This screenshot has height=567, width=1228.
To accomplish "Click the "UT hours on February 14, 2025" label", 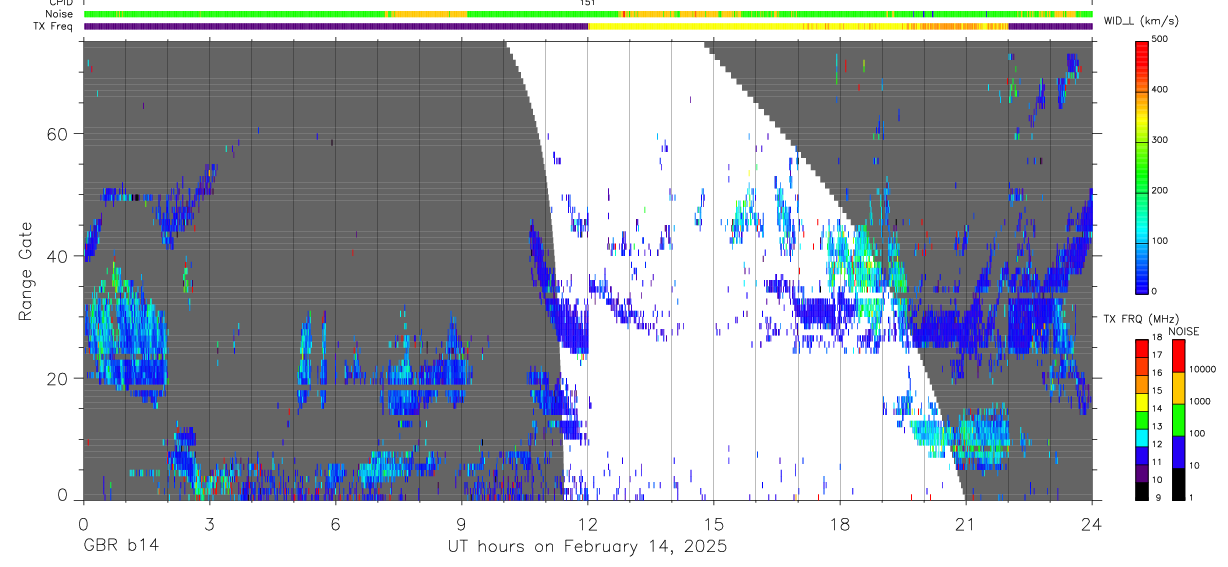I will tap(587, 548).
